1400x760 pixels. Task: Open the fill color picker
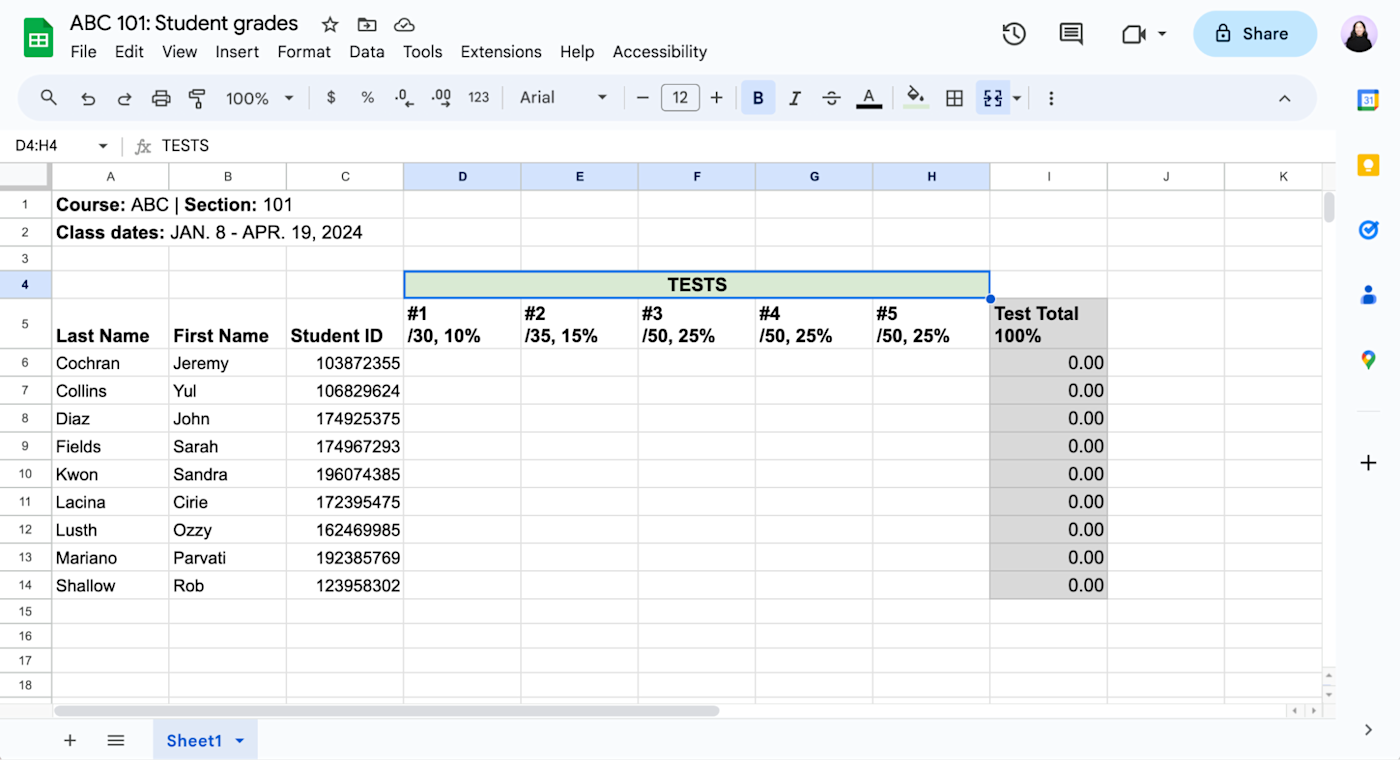tap(915, 98)
